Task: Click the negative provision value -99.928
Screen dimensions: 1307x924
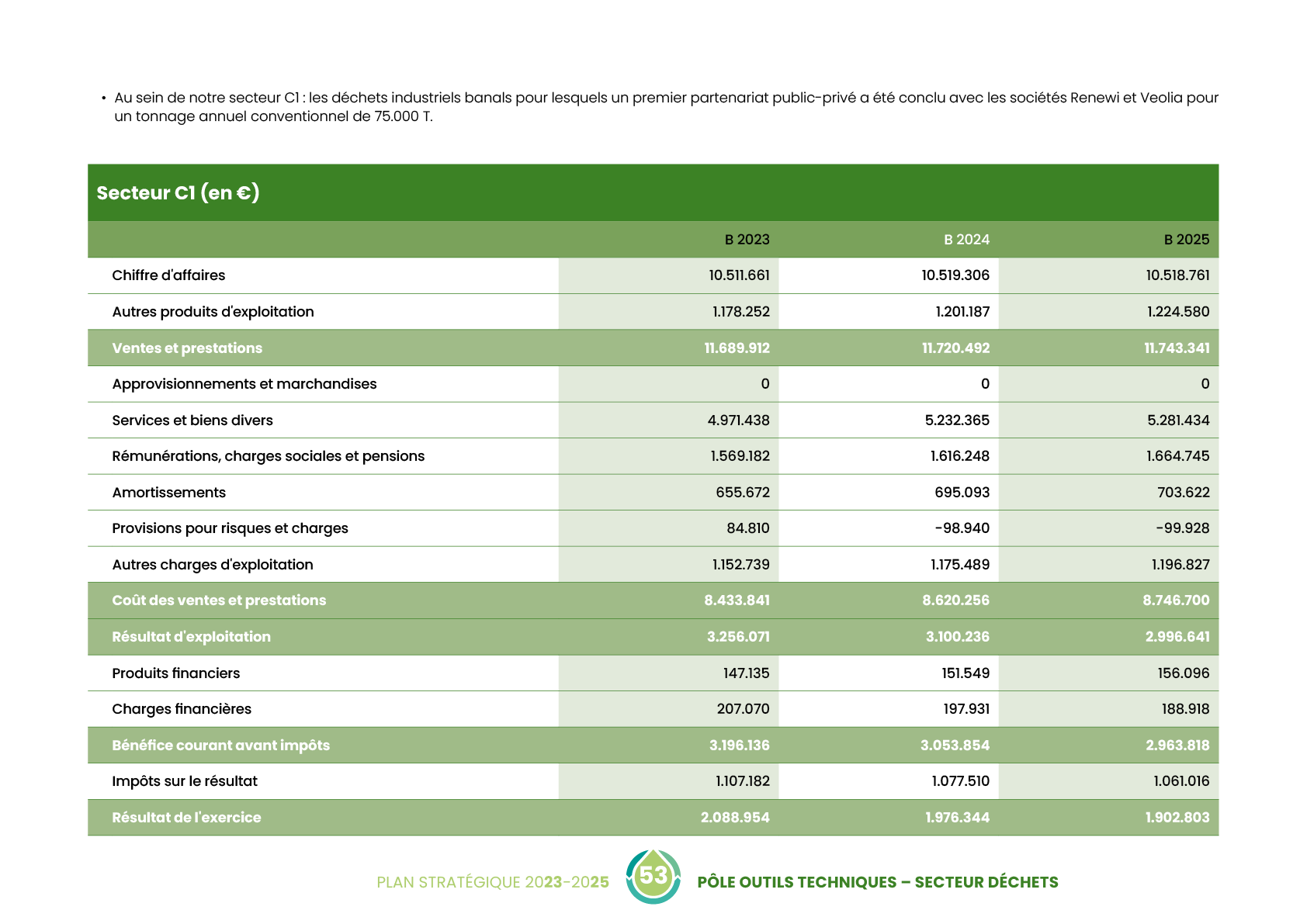Action: (1182, 528)
